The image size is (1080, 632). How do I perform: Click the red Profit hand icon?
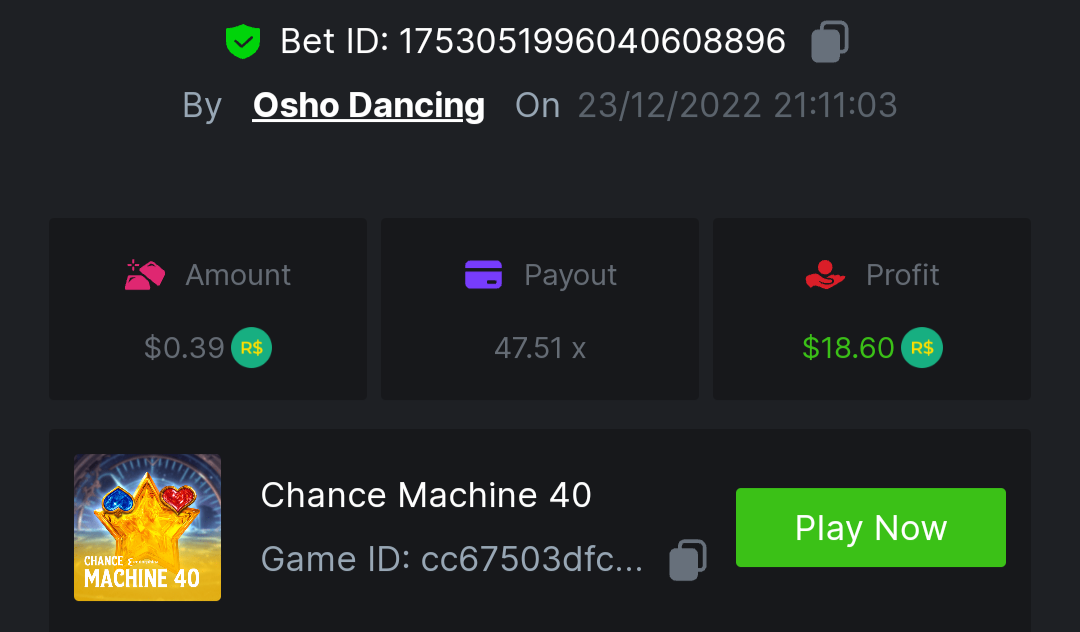click(825, 275)
